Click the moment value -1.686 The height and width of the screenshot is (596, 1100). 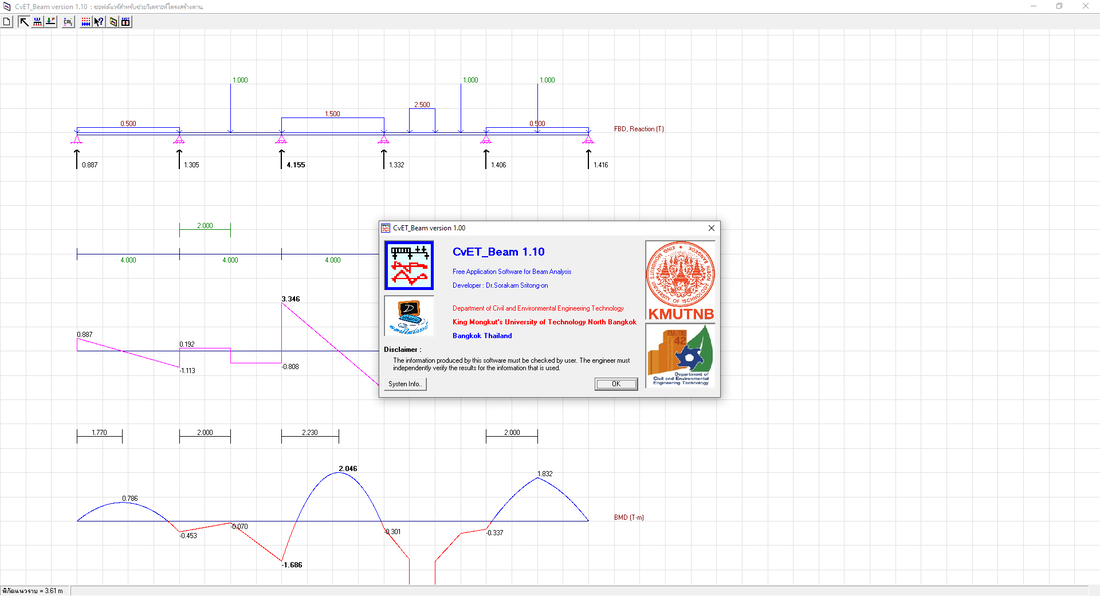point(292,565)
